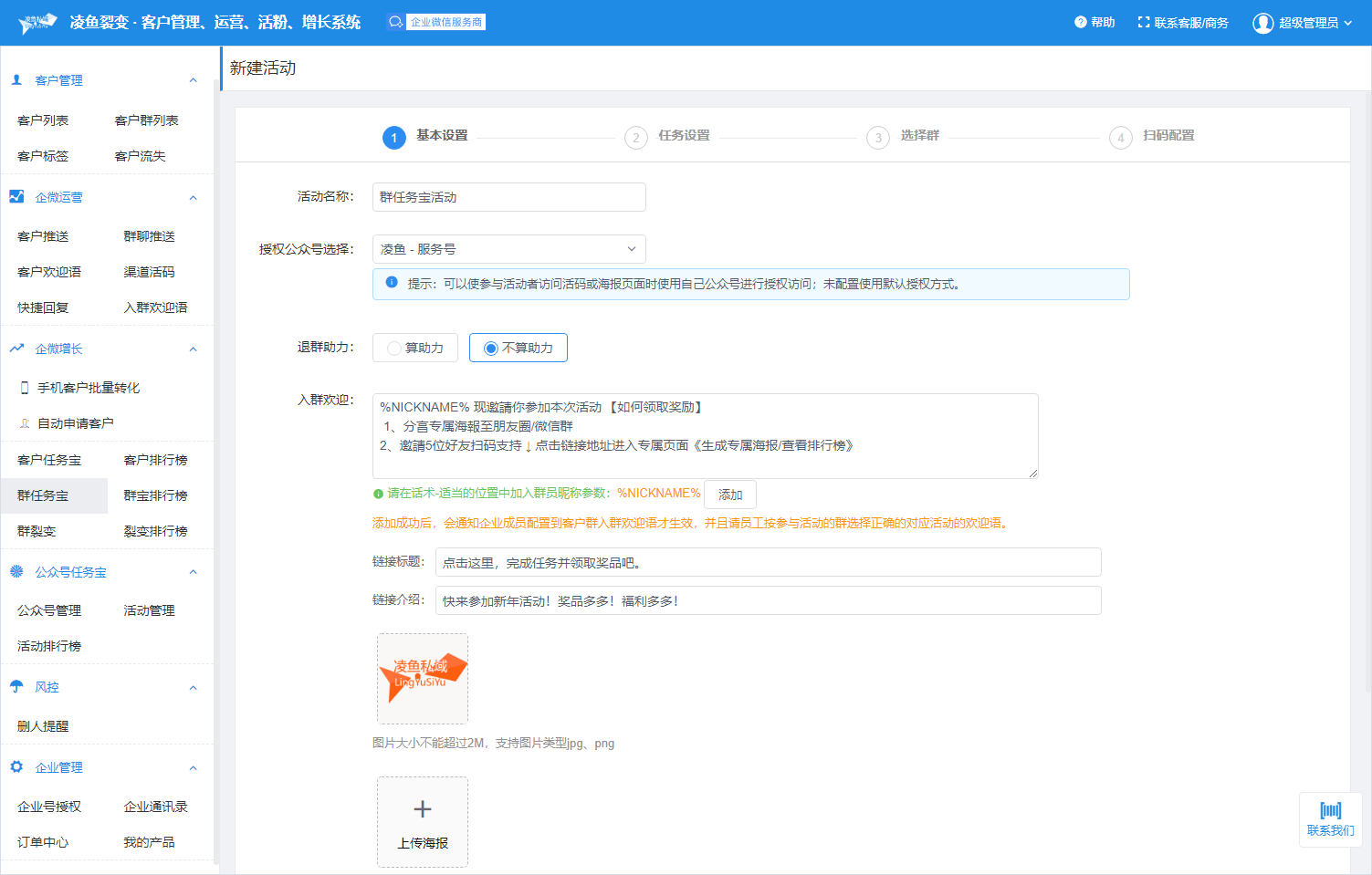Select the 算助力 radio option
The height and width of the screenshot is (875, 1372).
[394, 349]
